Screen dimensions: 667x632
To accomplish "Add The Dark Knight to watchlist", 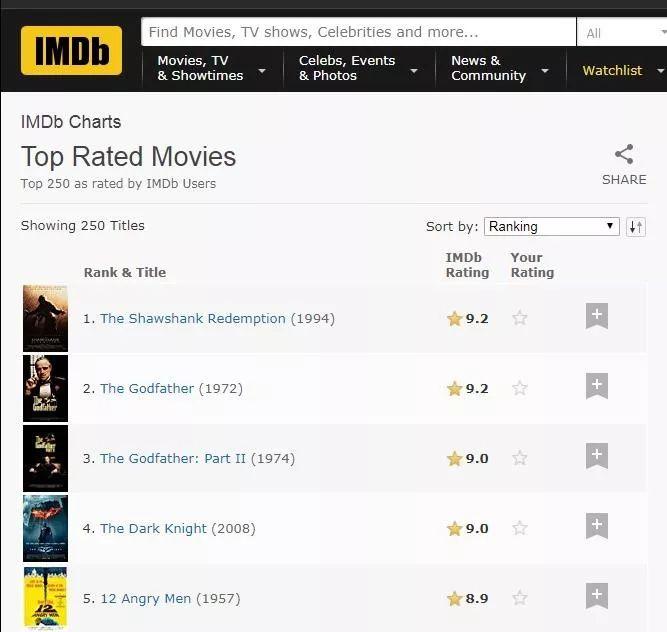I will coord(597,526).
